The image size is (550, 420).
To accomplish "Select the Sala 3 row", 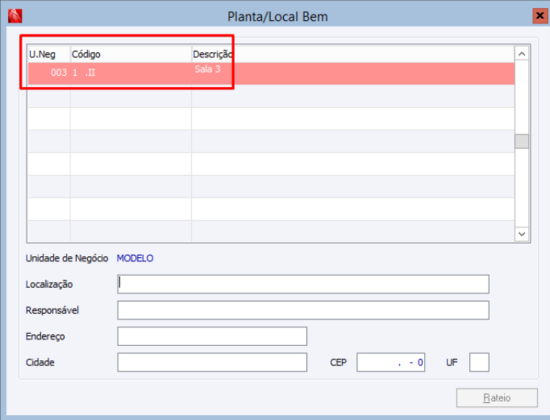I will (x=271, y=73).
